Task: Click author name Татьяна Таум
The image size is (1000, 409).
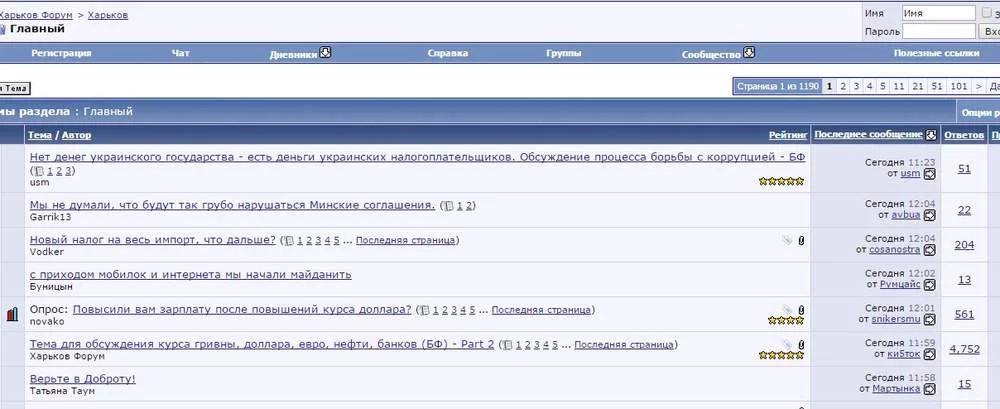Action: (x=62, y=390)
